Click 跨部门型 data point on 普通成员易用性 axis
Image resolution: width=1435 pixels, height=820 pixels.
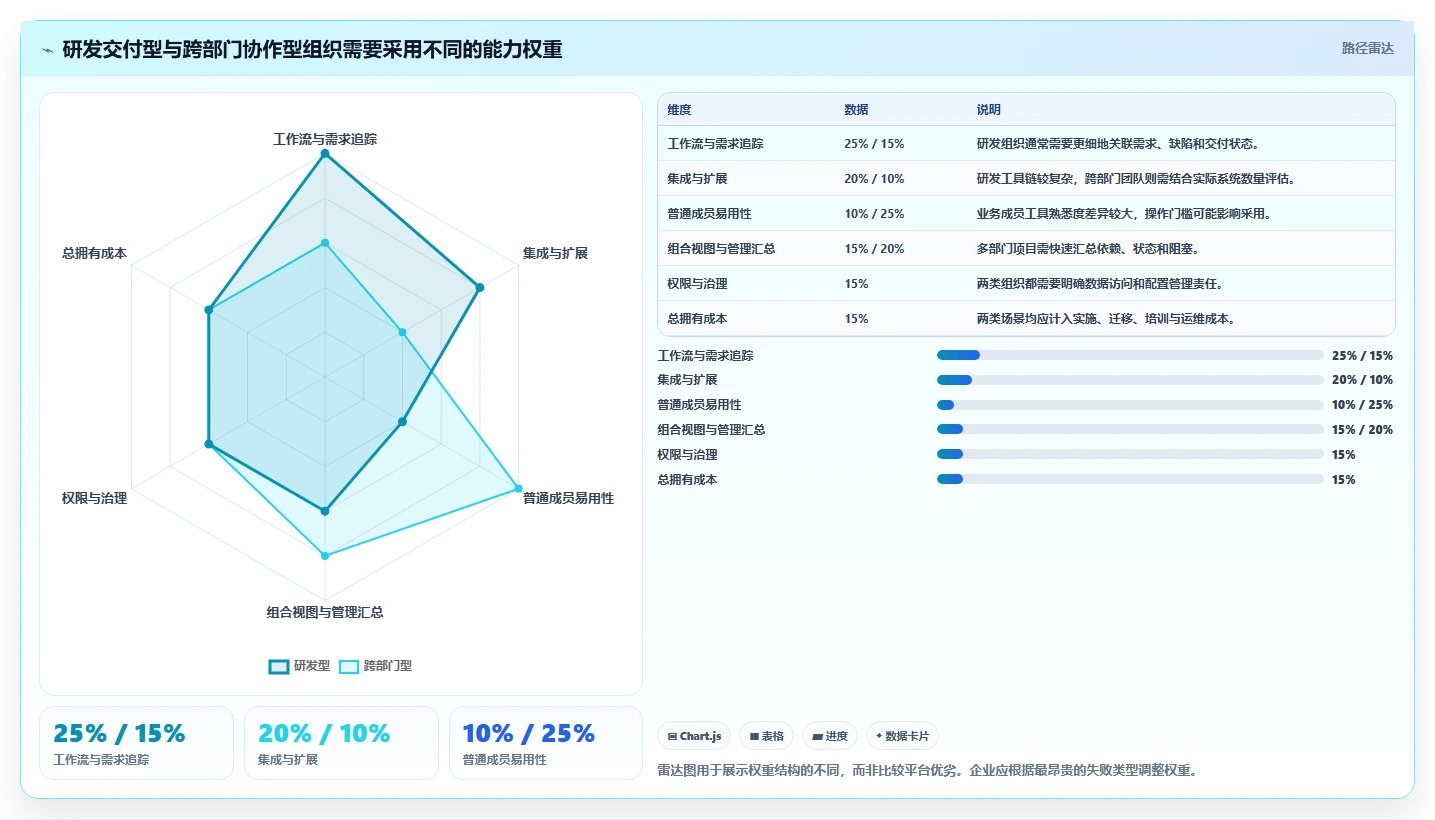[518, 488]
